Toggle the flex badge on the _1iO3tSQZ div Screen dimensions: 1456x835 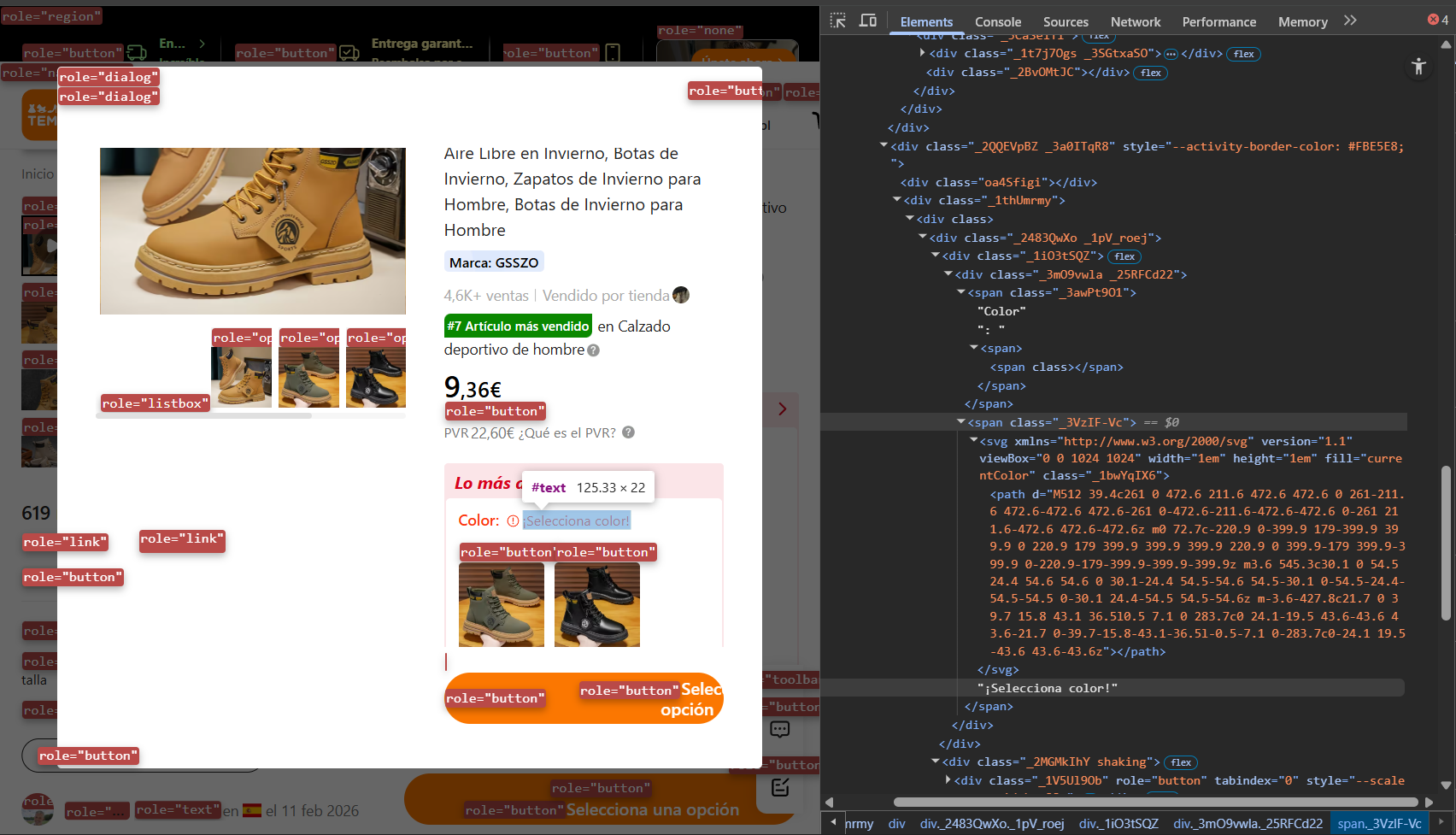(1124, 256)
